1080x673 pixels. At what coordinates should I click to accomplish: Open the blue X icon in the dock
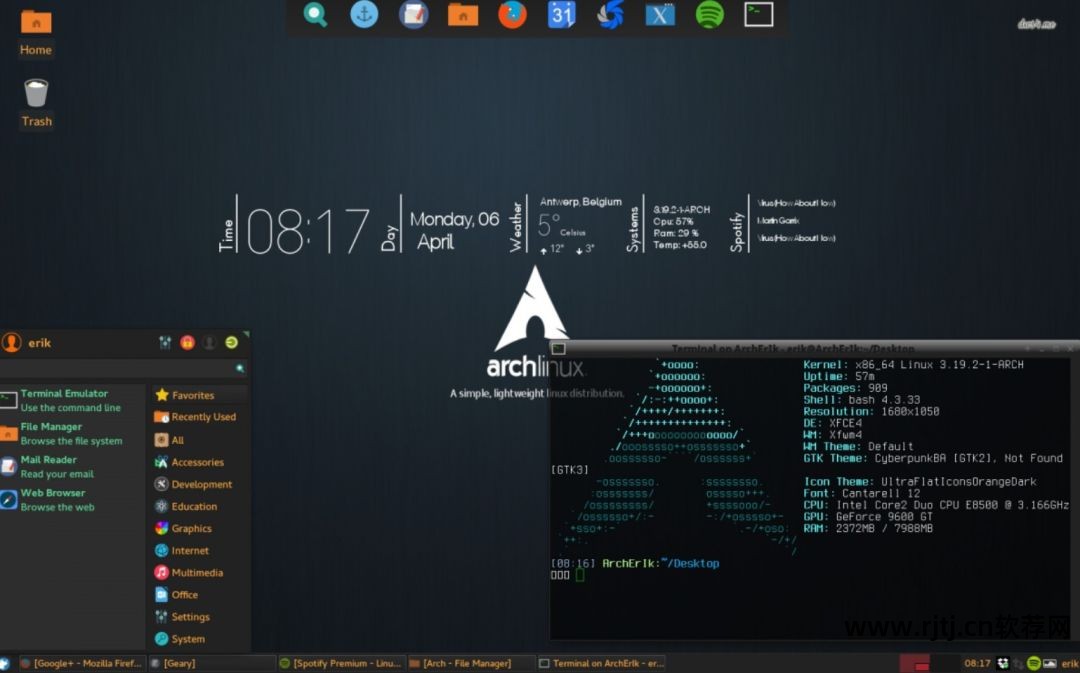point(660,14)
